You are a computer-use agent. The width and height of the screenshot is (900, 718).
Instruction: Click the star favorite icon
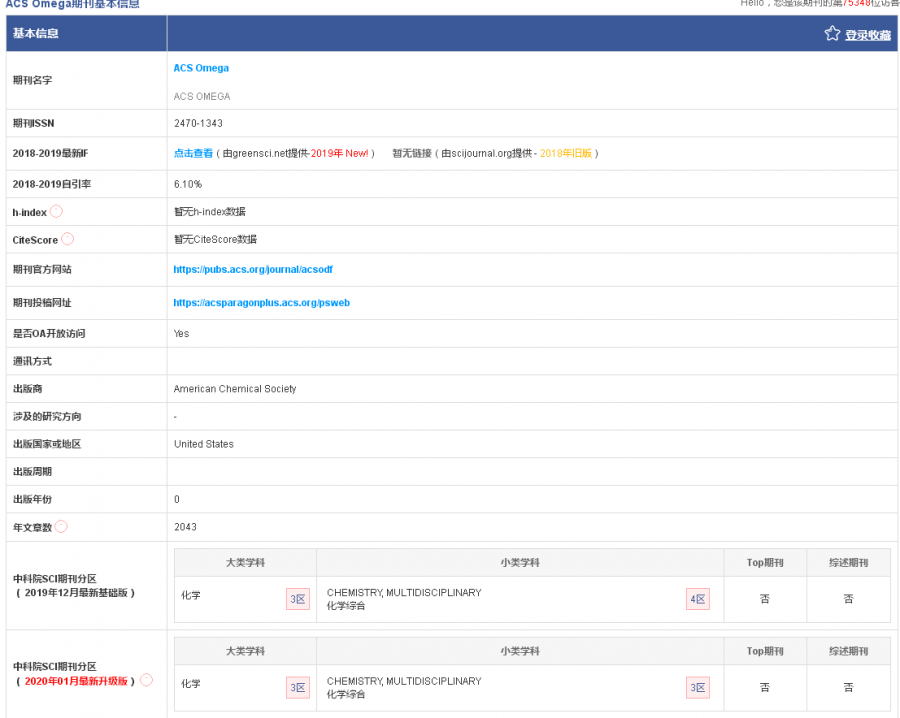point(832,34)
